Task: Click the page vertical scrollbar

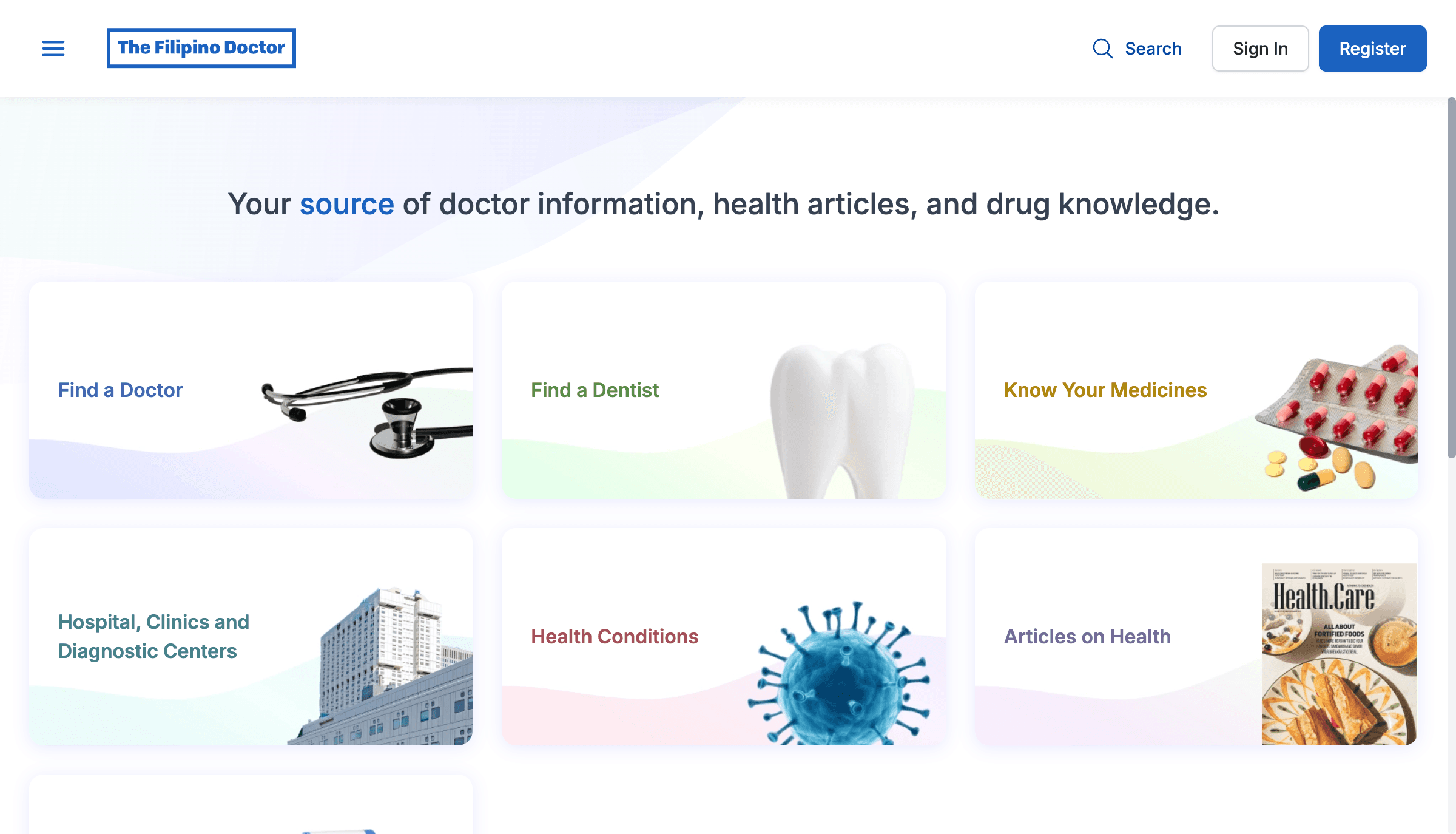Action: (1451, 277)
